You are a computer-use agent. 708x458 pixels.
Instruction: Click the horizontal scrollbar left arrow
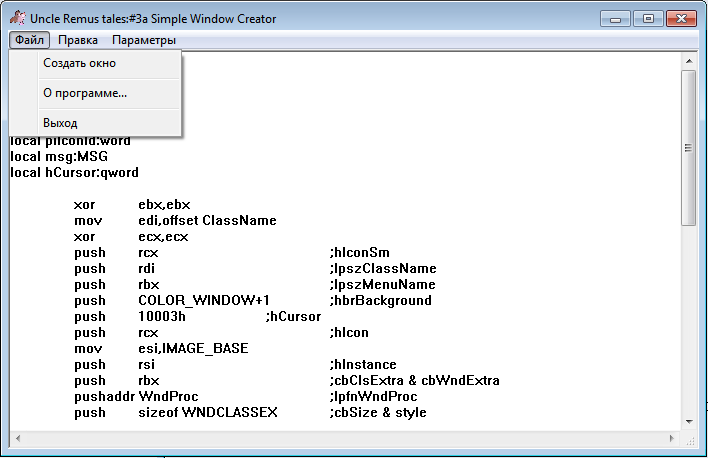click(x=17, y=439)
